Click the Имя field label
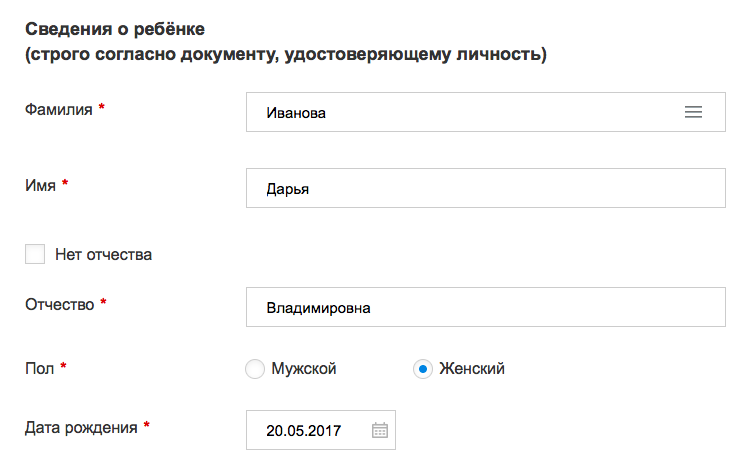The image size is (743, 463). 40,184
